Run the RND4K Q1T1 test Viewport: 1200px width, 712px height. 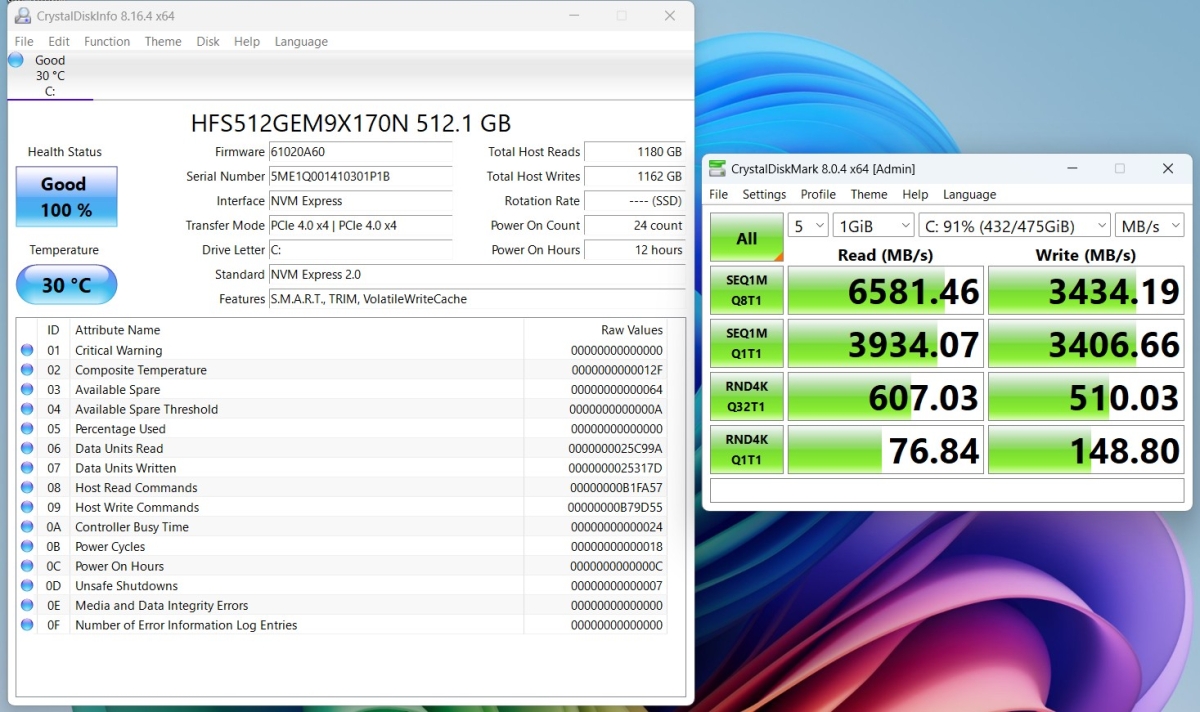[746, 450]
